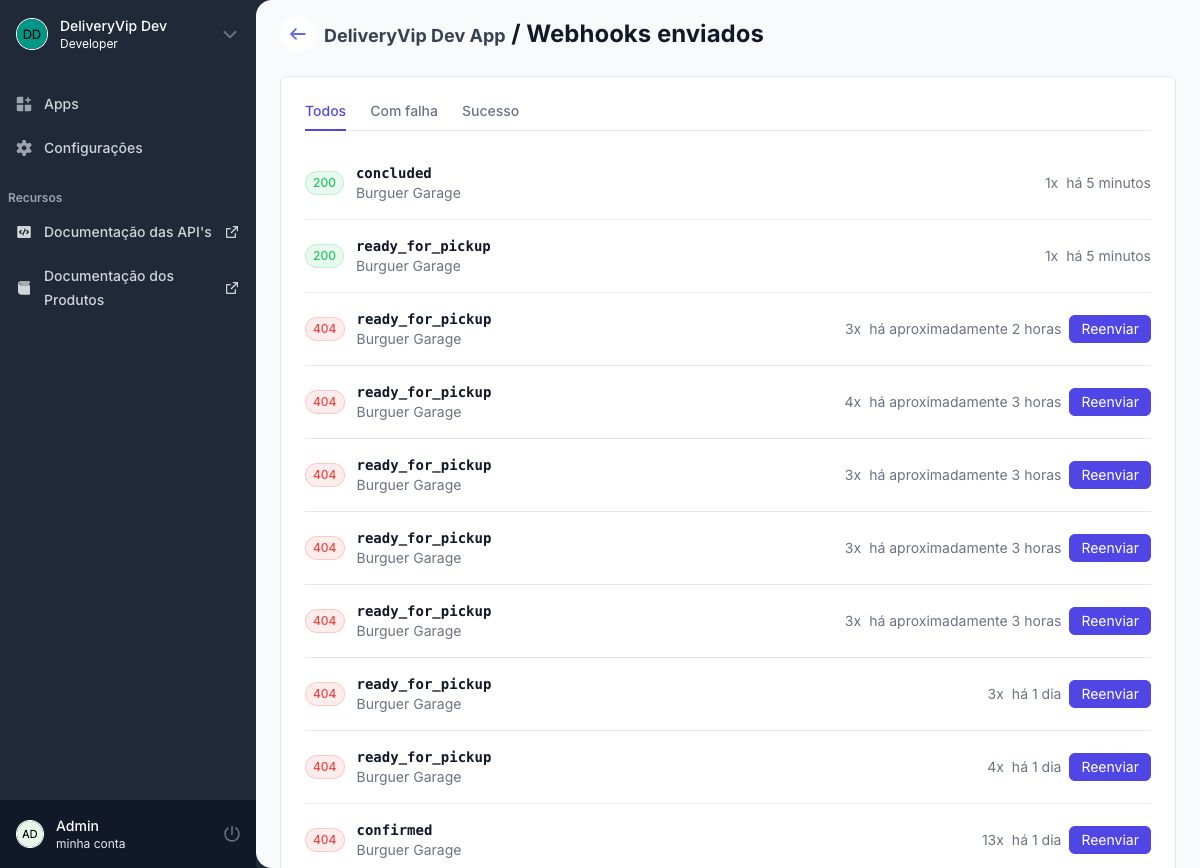Click the Apps grid icon in sidebar
This screenshot has width=1200, height=868.
pyautogui.click(x=24, y=104)
